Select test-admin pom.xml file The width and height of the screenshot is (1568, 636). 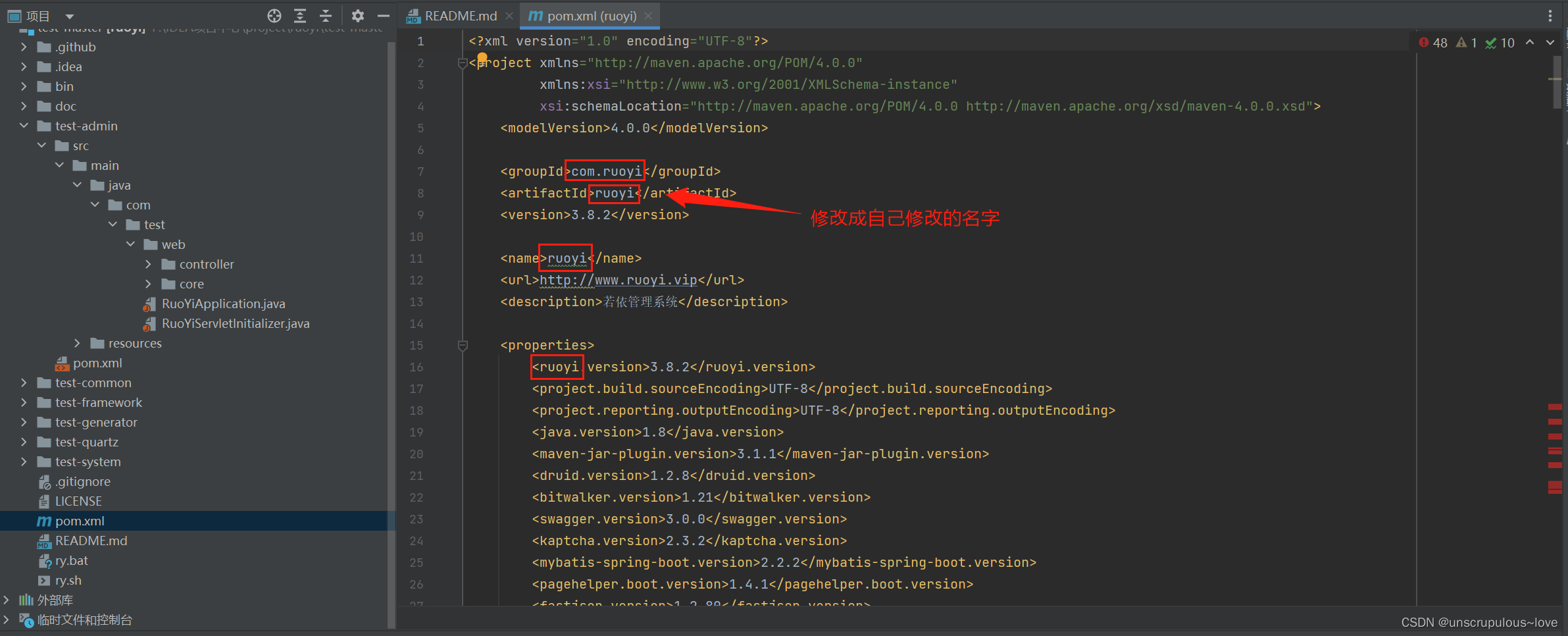click(97, 363)
